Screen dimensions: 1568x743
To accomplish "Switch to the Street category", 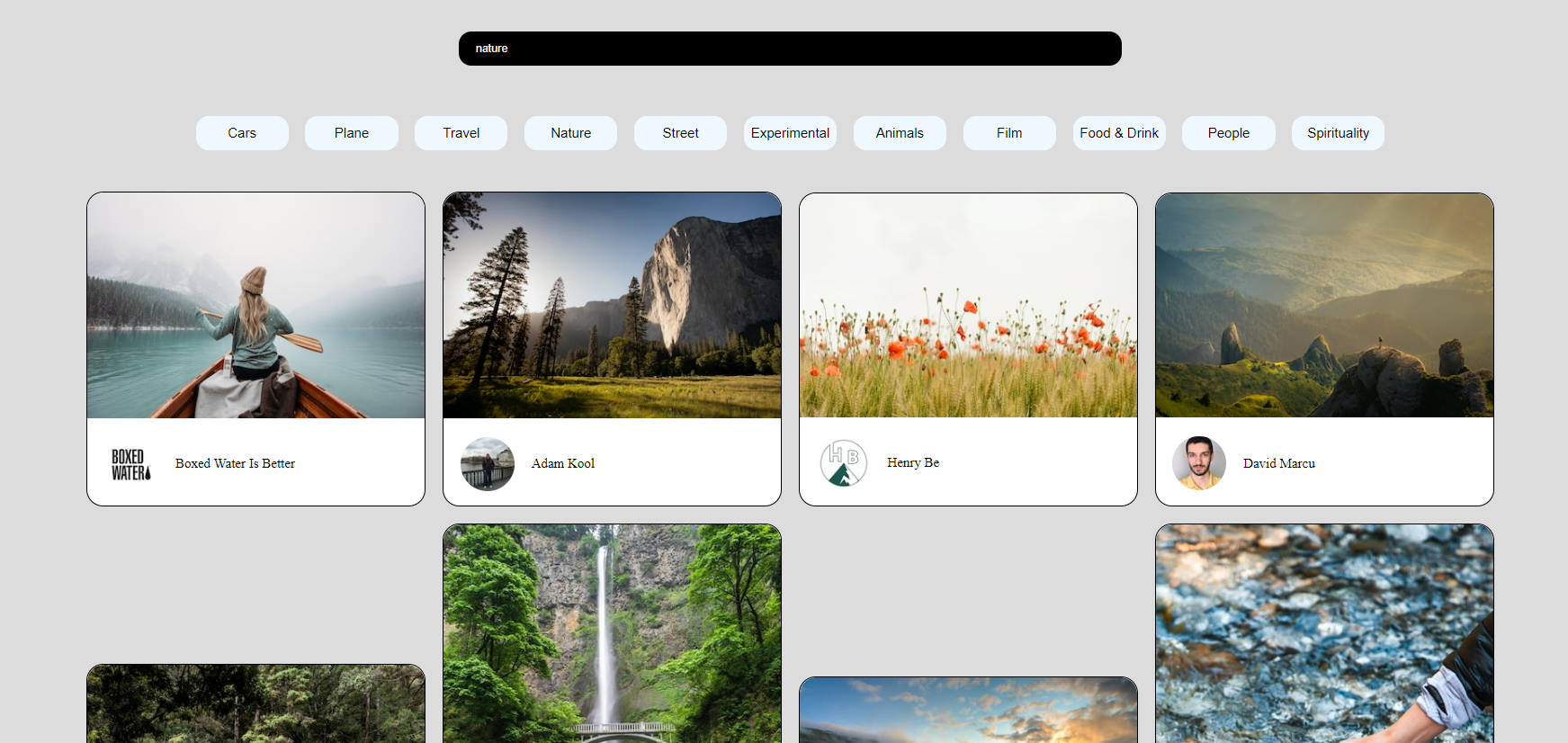I will pyautogui.click(x=680, y=133).
